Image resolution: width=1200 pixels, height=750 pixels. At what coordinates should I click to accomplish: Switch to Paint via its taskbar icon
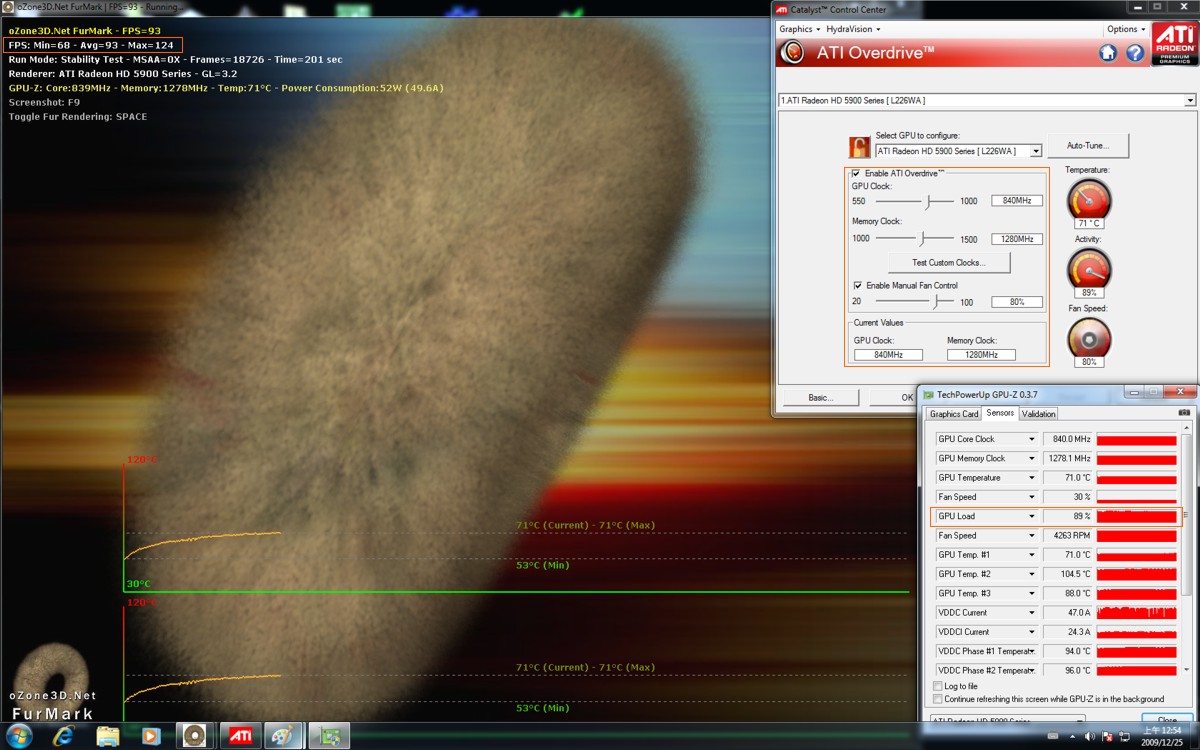click(x=283, y=736)
